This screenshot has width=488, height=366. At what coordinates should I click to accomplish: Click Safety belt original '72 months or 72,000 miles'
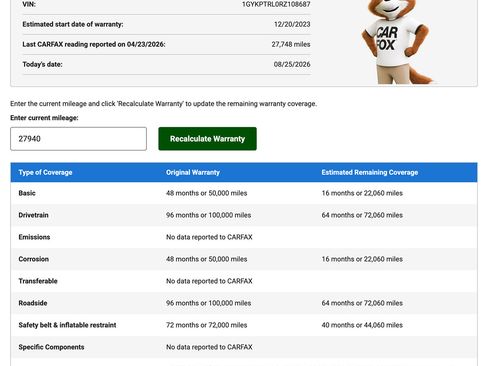207,325
